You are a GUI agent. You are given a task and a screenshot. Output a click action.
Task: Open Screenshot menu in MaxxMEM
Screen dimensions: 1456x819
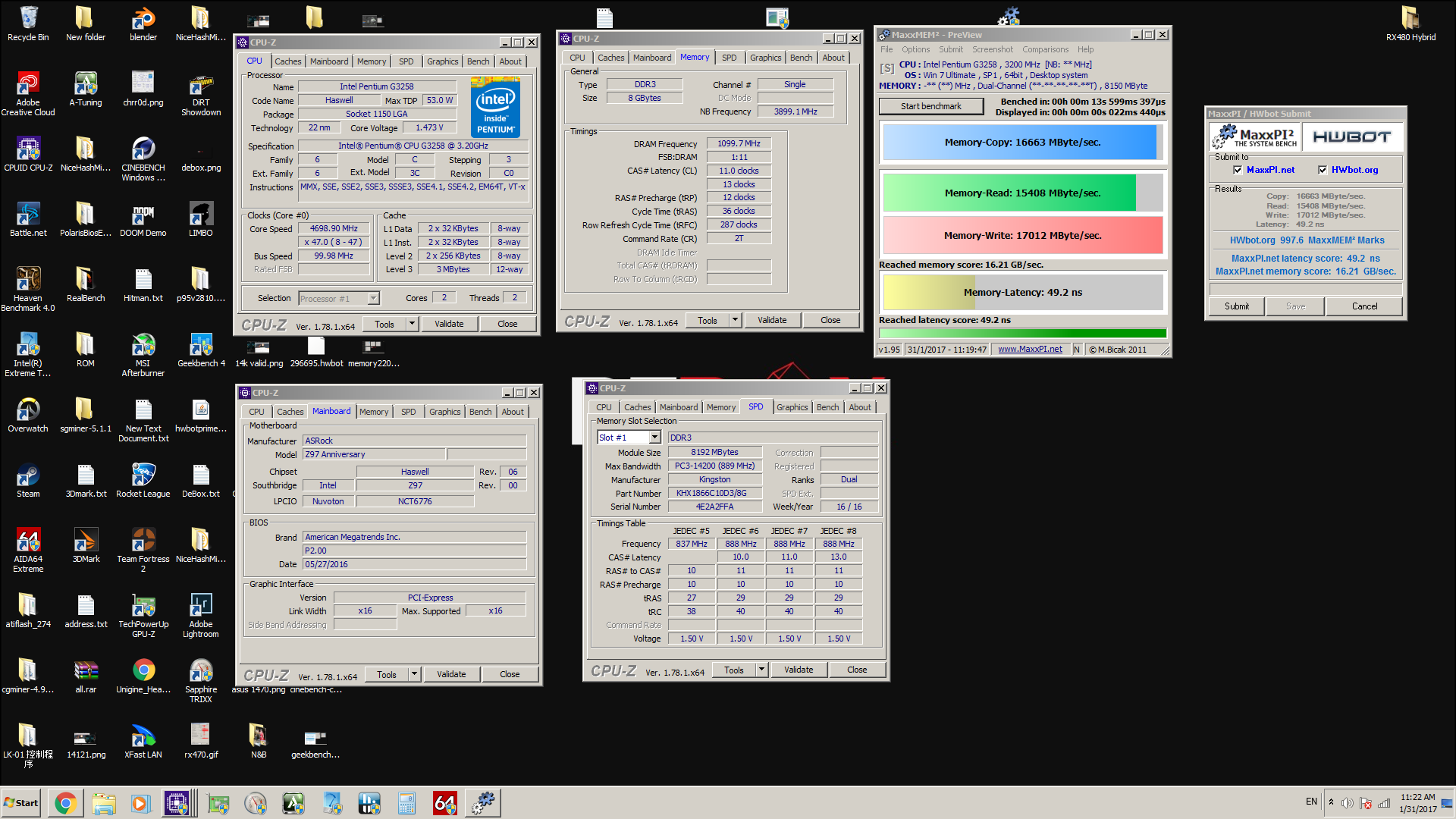click(x=992, y=49)
